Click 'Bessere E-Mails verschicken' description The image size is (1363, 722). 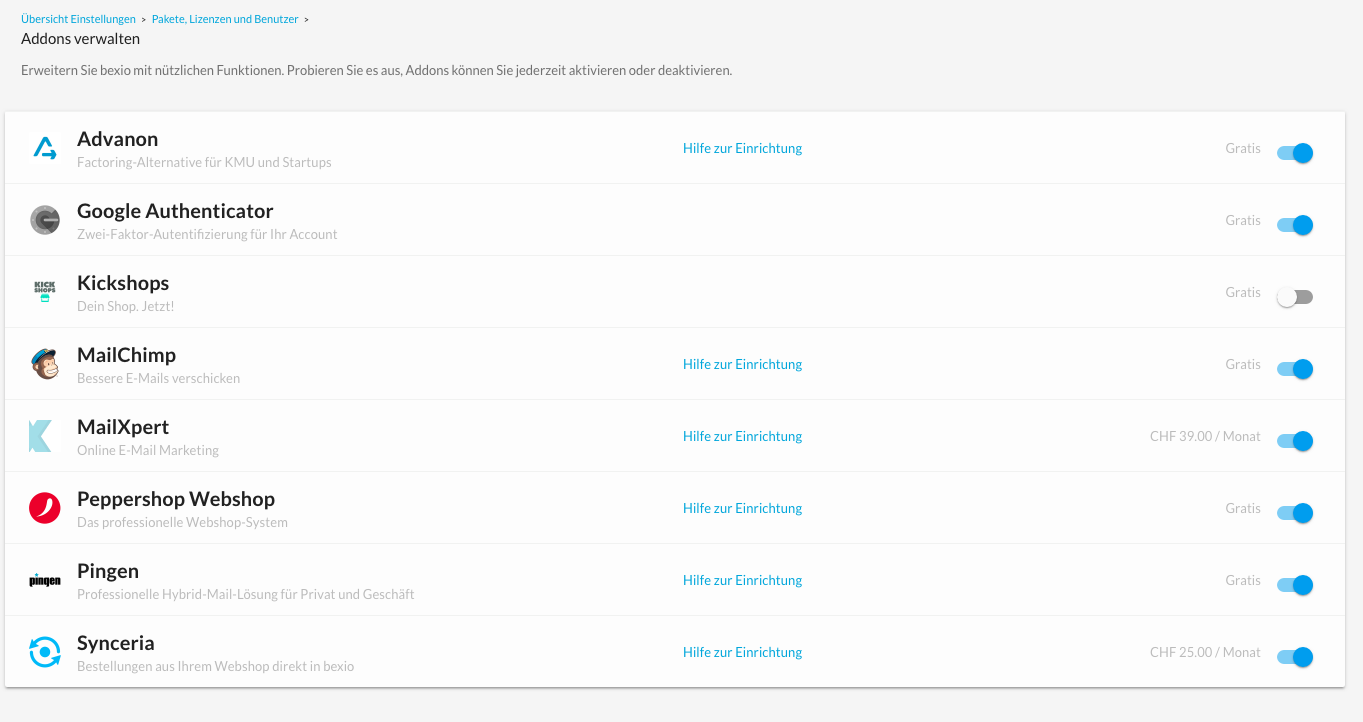tap(158, 378)
